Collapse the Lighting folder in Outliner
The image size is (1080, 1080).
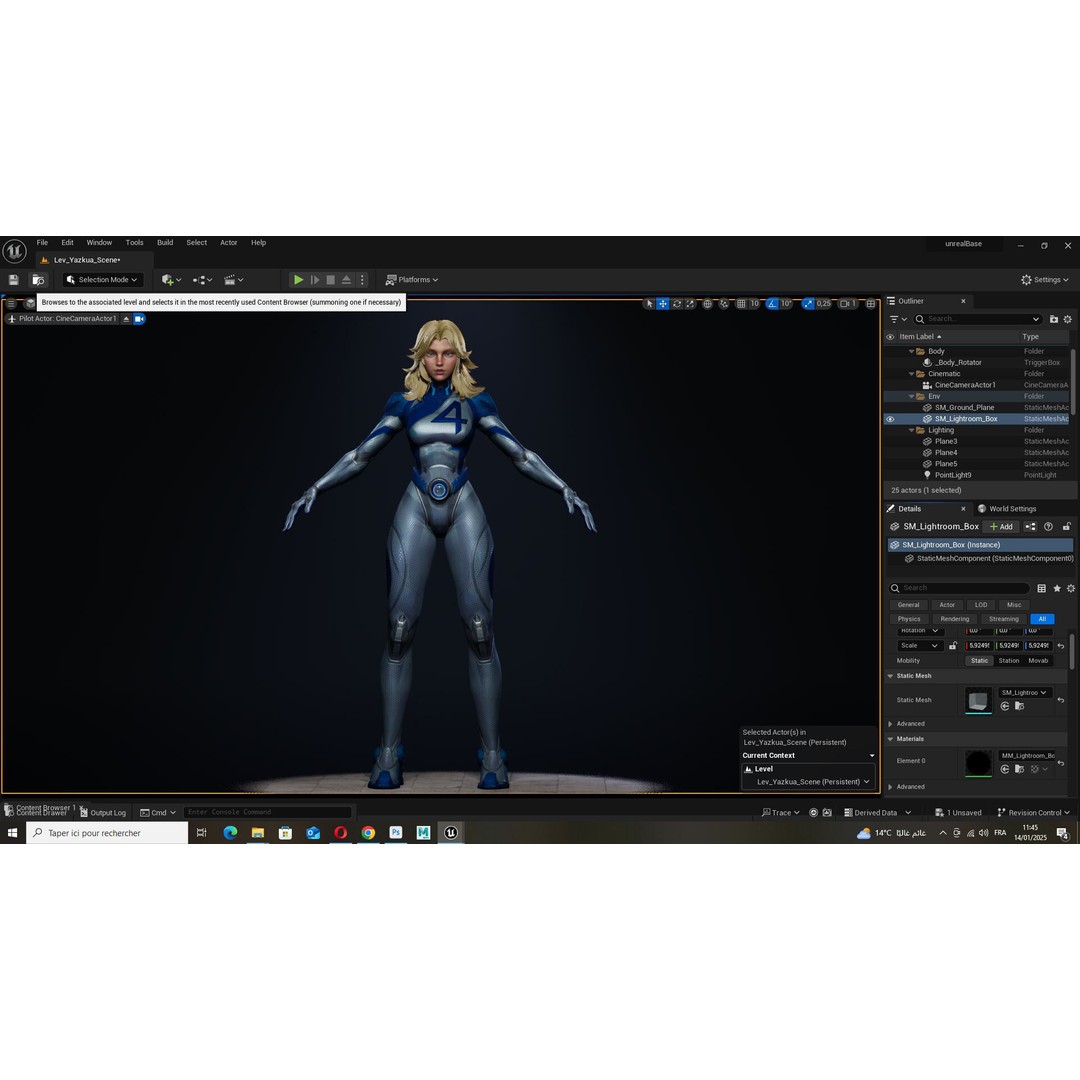[912, 430]
